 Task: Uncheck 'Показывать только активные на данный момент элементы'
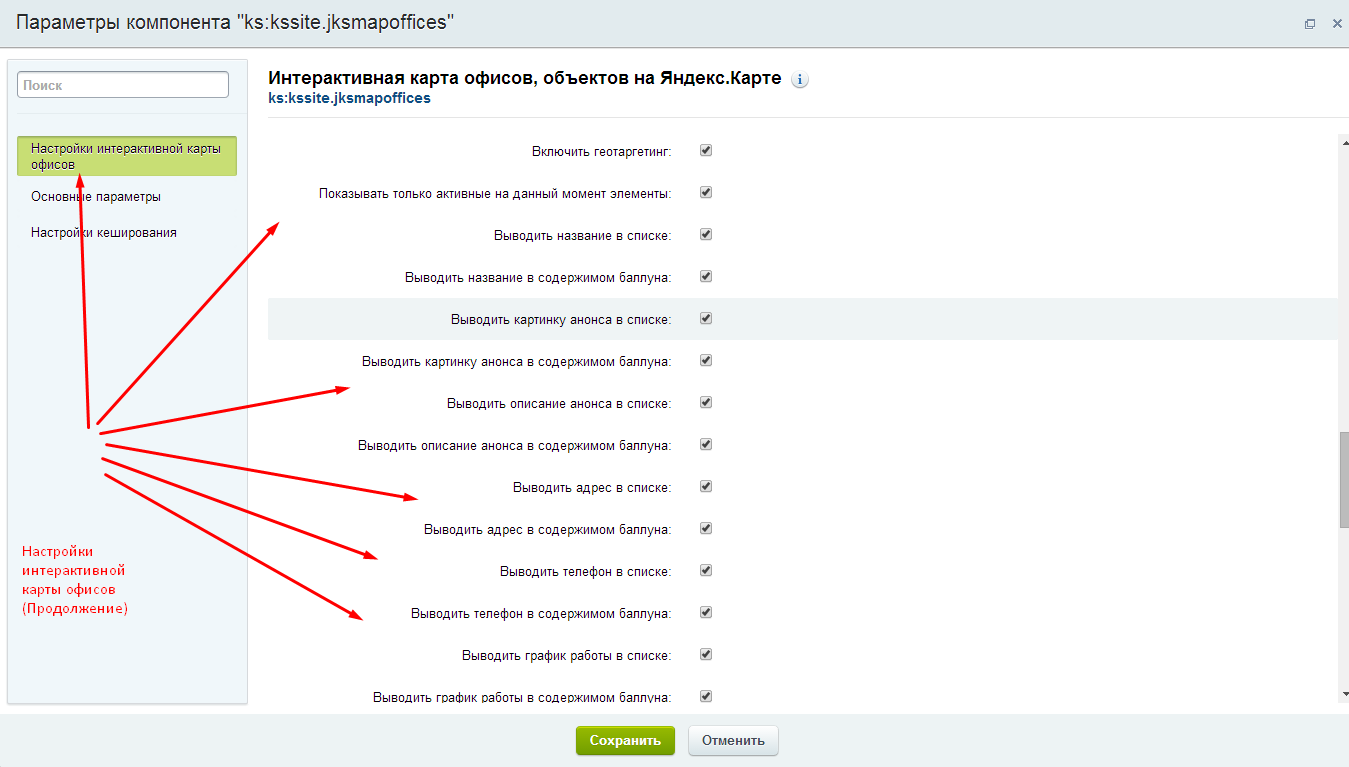(706, 193)
